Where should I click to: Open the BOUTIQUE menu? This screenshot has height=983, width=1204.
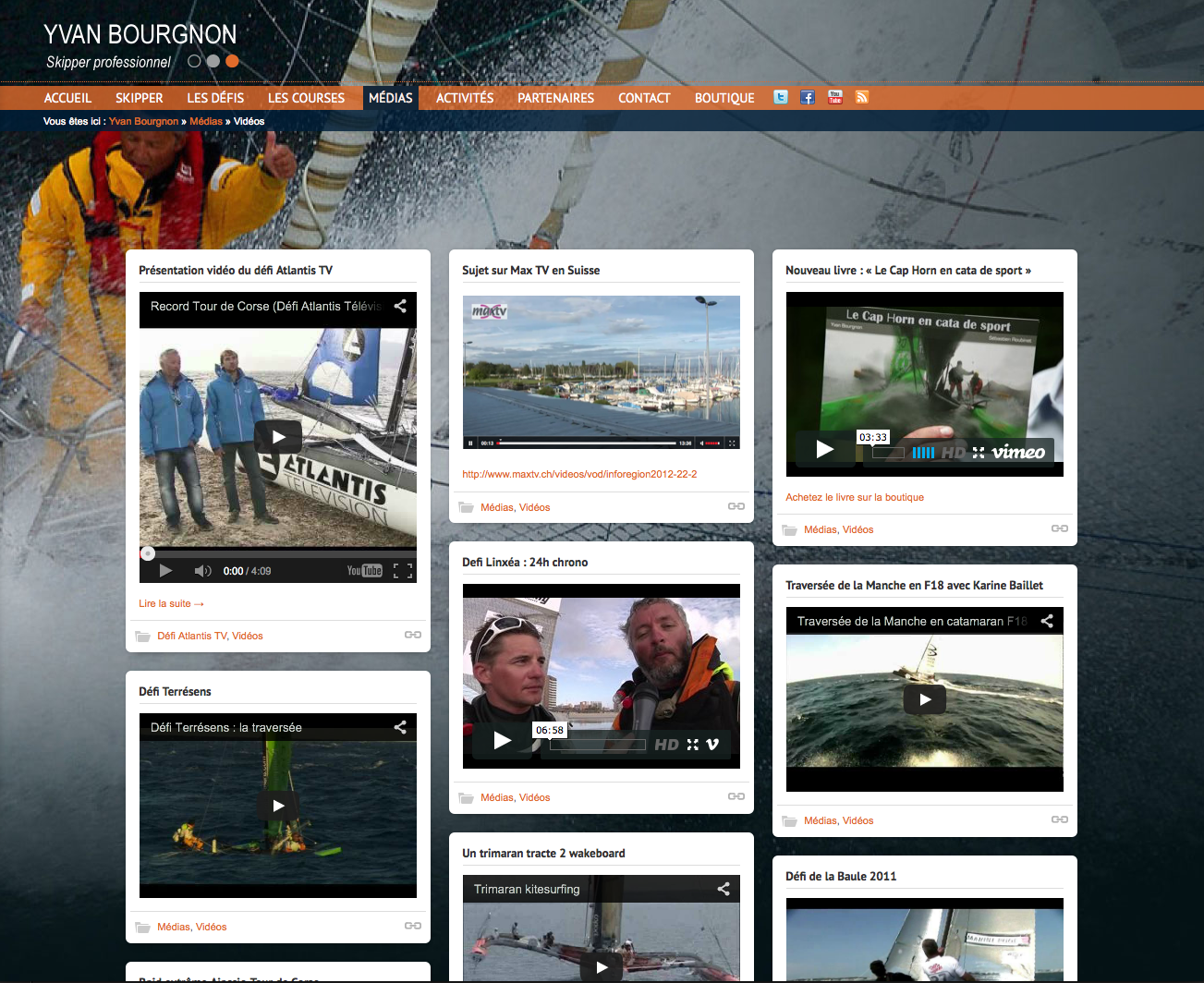[724, 98]
